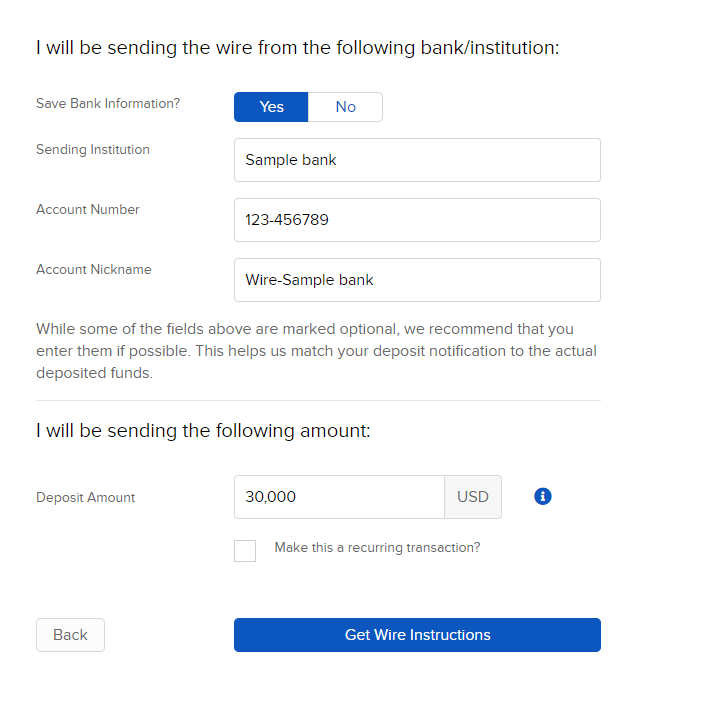The image size is (725, 726).
Task: Click the Sending Institution field containing Sample bank
Action: 417,160
